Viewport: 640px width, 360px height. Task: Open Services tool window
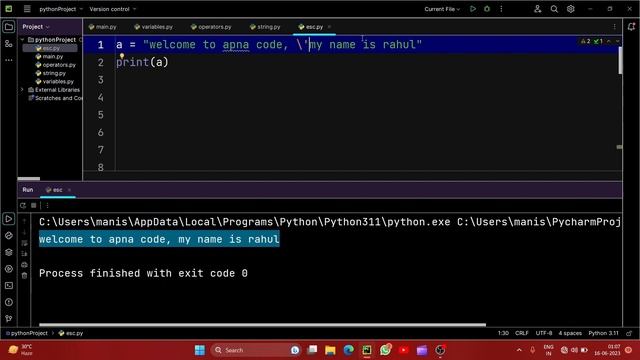(9, 269)
